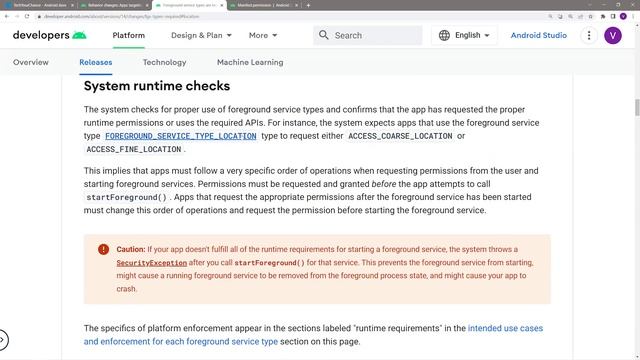
Task: Click the Android developers logo
Action: [49, 36]
